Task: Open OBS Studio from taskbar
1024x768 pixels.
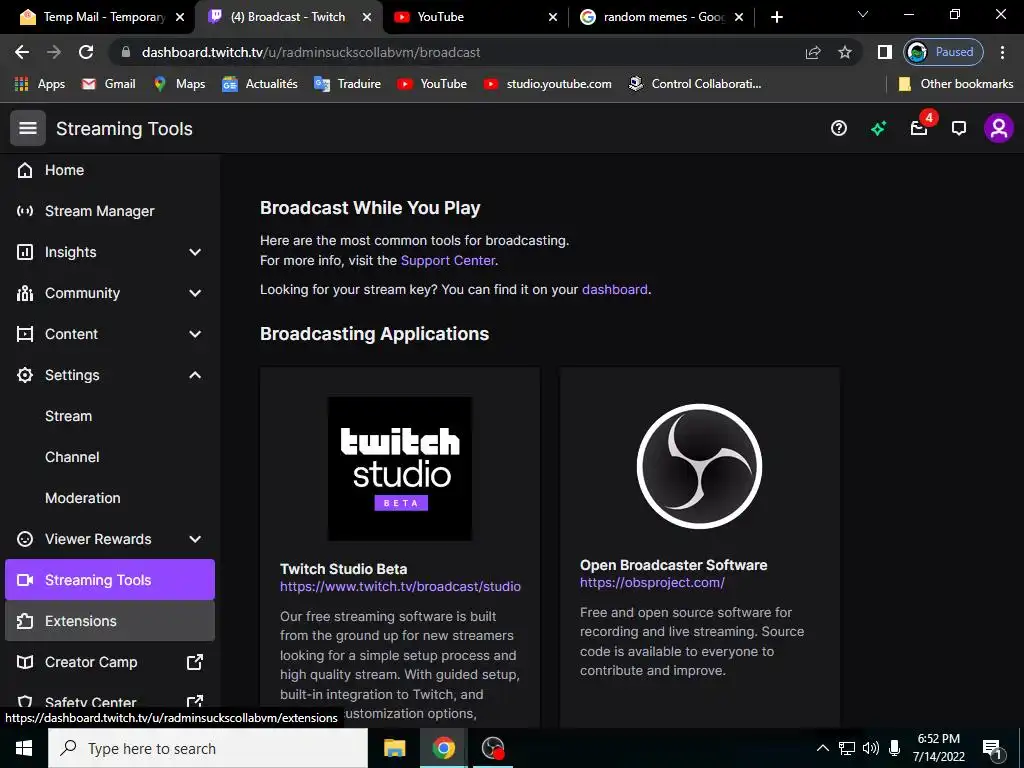Action: pos(493,748)
